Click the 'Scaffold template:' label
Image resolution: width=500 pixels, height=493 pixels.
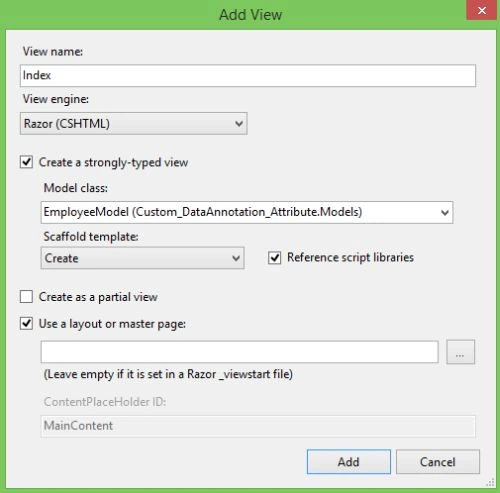[91, 237]
